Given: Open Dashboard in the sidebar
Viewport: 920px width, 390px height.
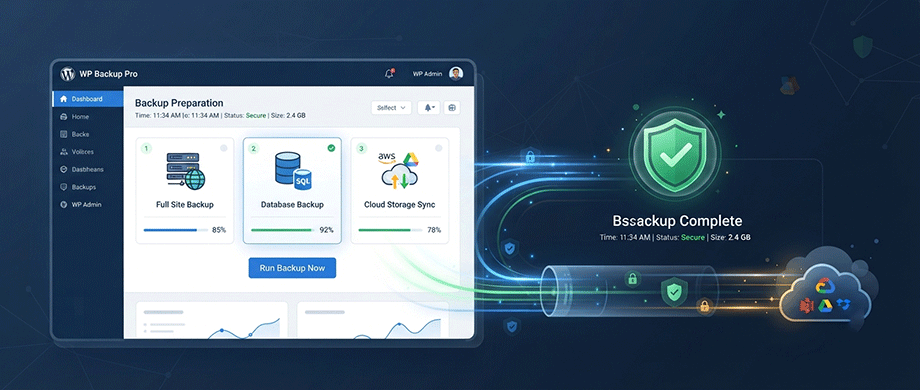Looking at the screenshot, I should 88,99.
